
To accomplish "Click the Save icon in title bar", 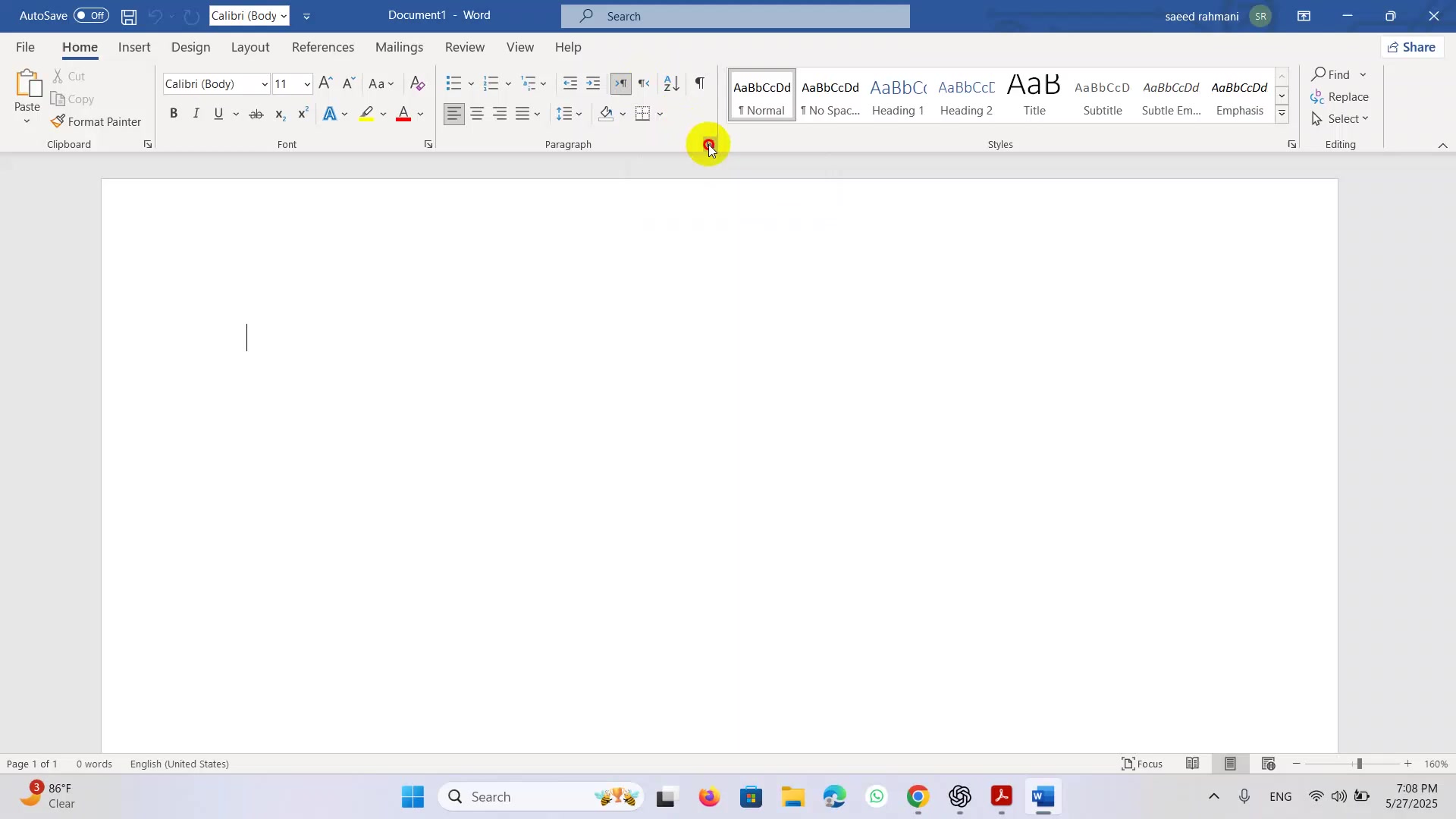I will (x=129, y=16).
